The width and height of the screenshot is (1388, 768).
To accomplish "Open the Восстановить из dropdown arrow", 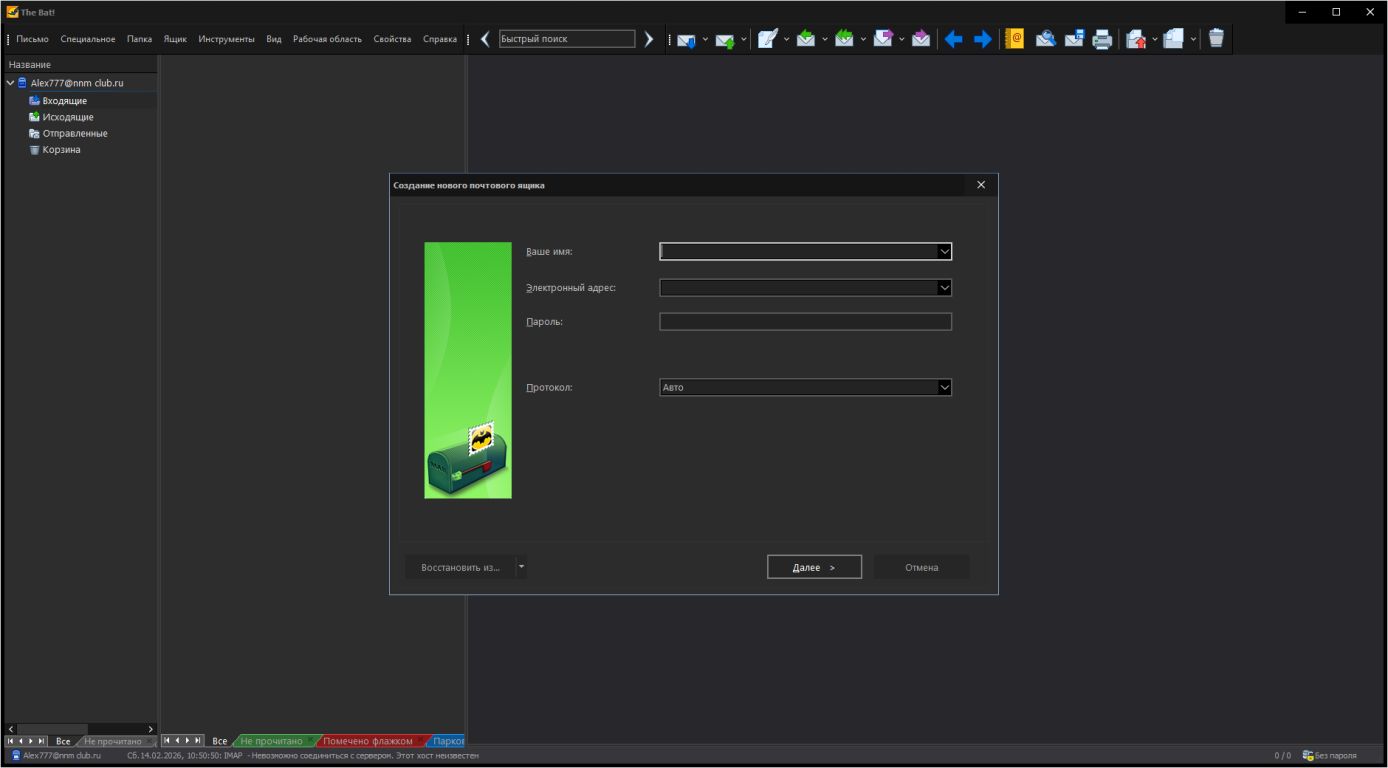I will point(521,567).
